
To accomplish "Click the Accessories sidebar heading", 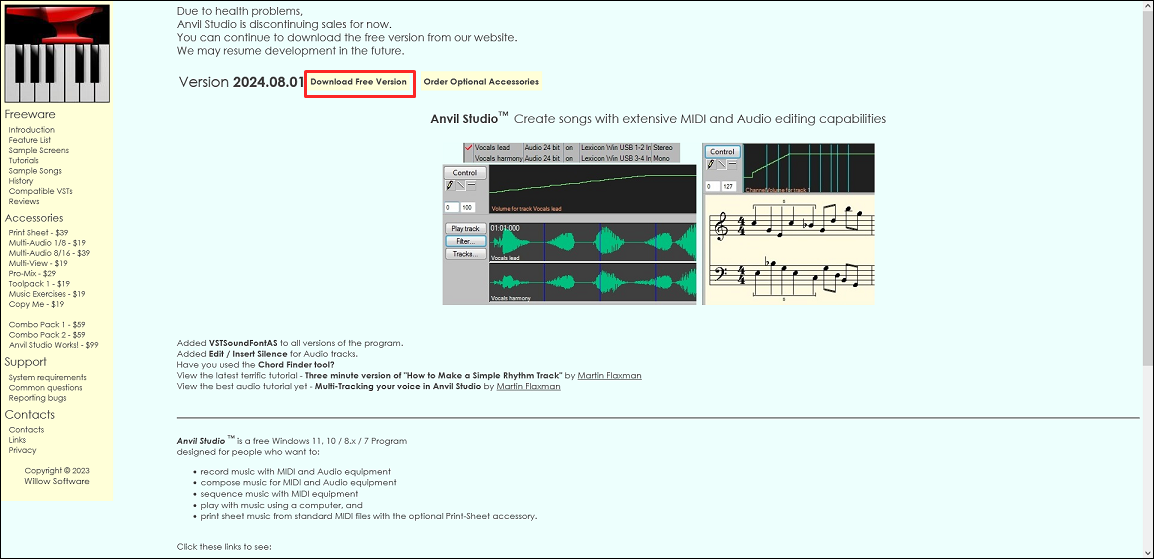I will tap(34, 218).
